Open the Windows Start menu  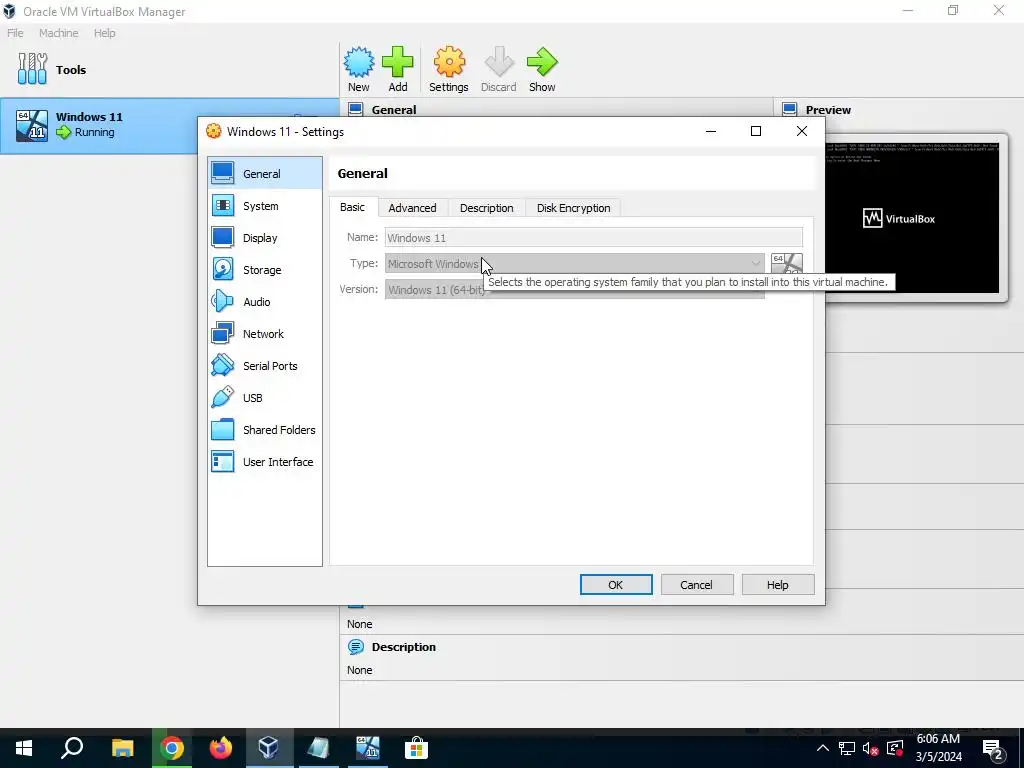pos(24,748)
